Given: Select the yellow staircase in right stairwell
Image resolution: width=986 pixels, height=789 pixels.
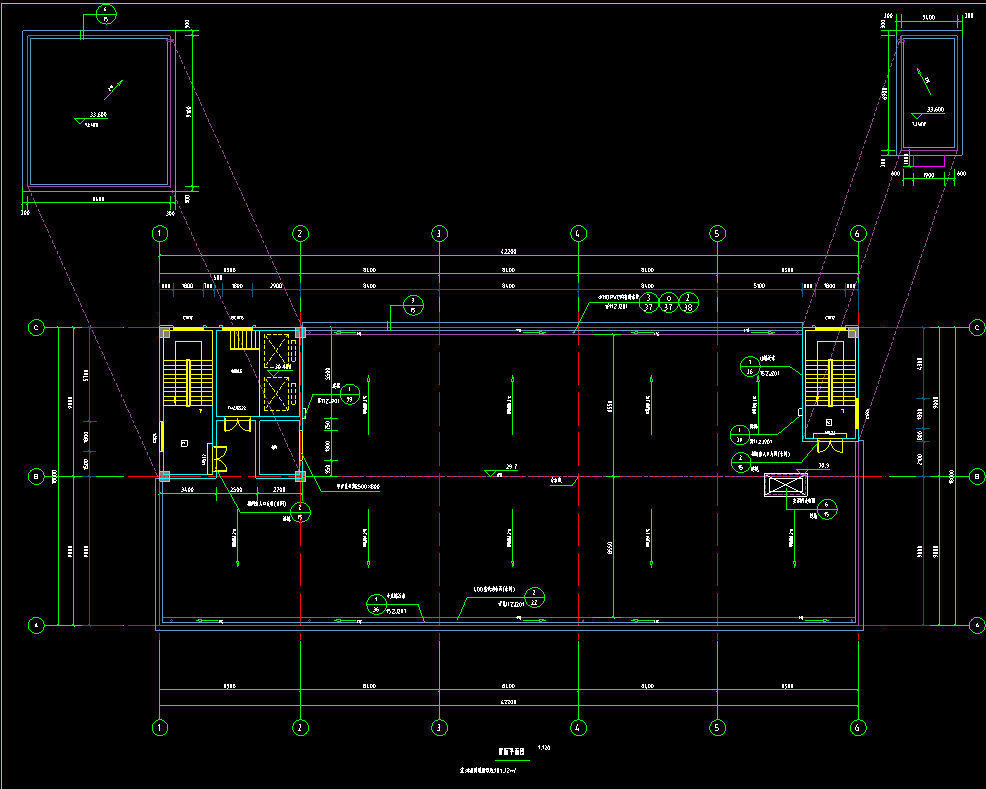Looking at the screenshot, I should click(828, 382).
